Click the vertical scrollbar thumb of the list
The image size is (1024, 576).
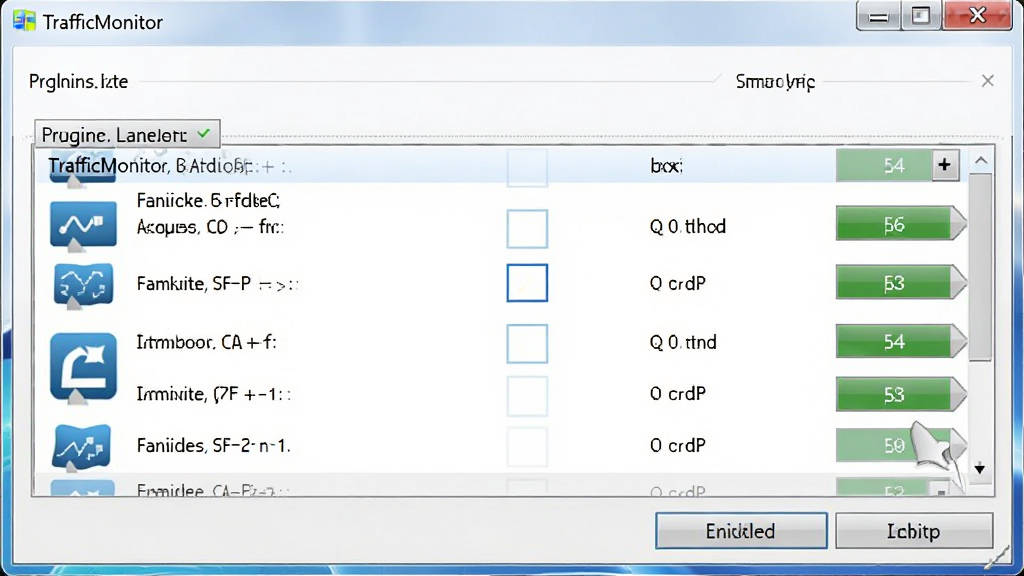click(x=980, y=266)
